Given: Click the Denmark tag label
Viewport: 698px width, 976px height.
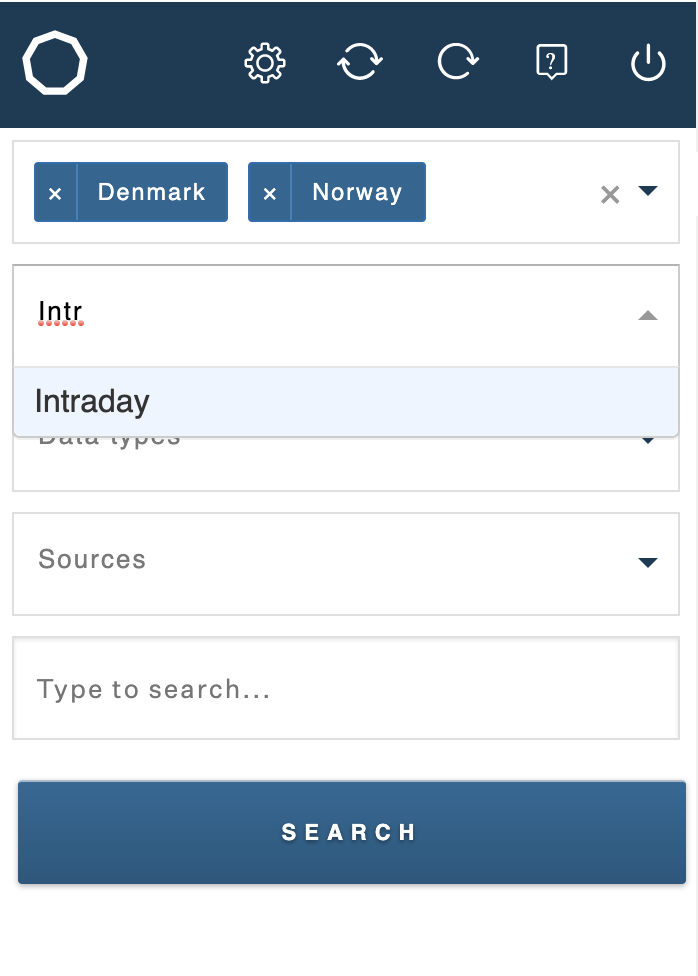Looking at the screenshot, I should tap(151, 192).
